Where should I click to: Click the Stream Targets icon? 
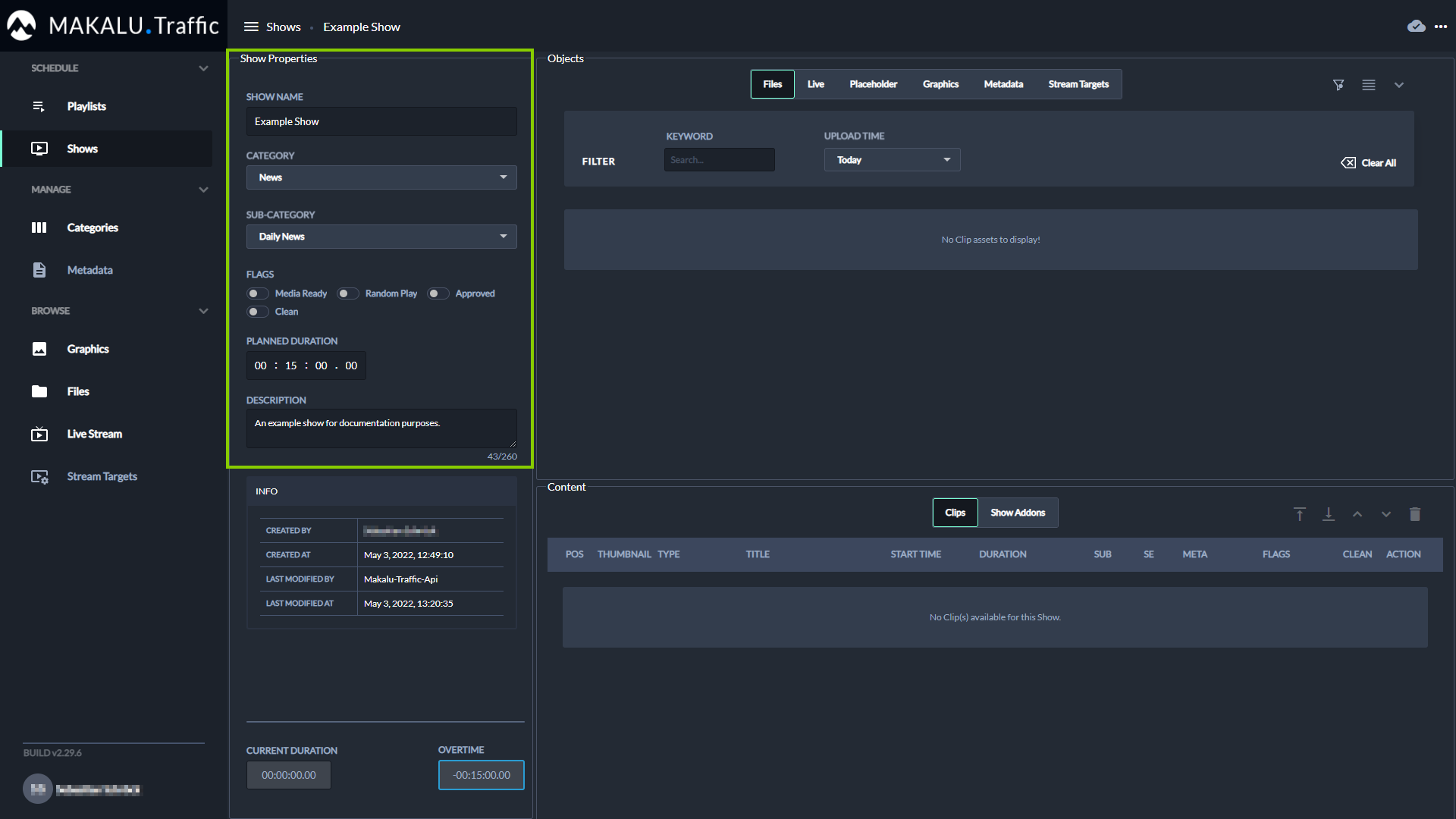click(39, 476)
